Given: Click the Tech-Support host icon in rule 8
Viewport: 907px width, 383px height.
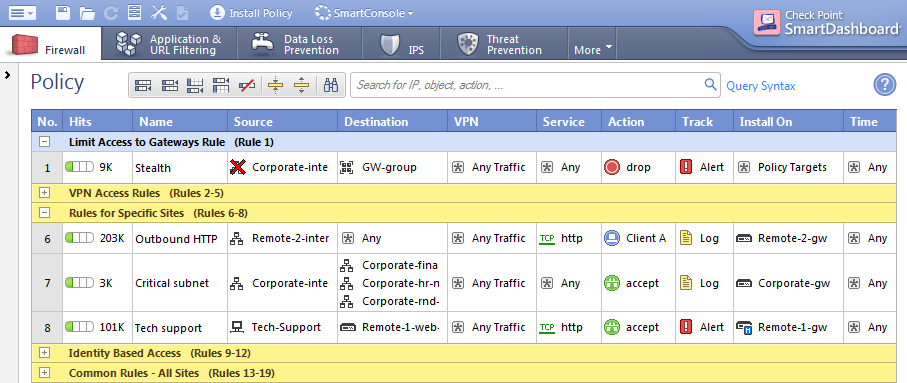Looking at the screenshot, I should click(236, 327).
